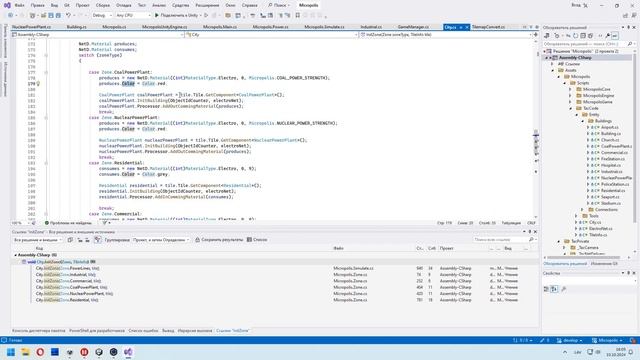Click the undo arrow in the toolbar

[x=68, y=15]
